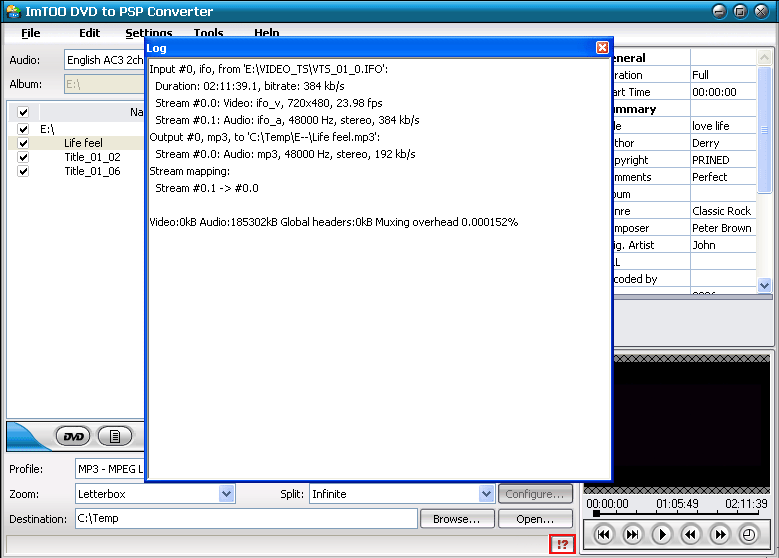Click the log line 'Stream mapping:'

[x=190, y=171]
